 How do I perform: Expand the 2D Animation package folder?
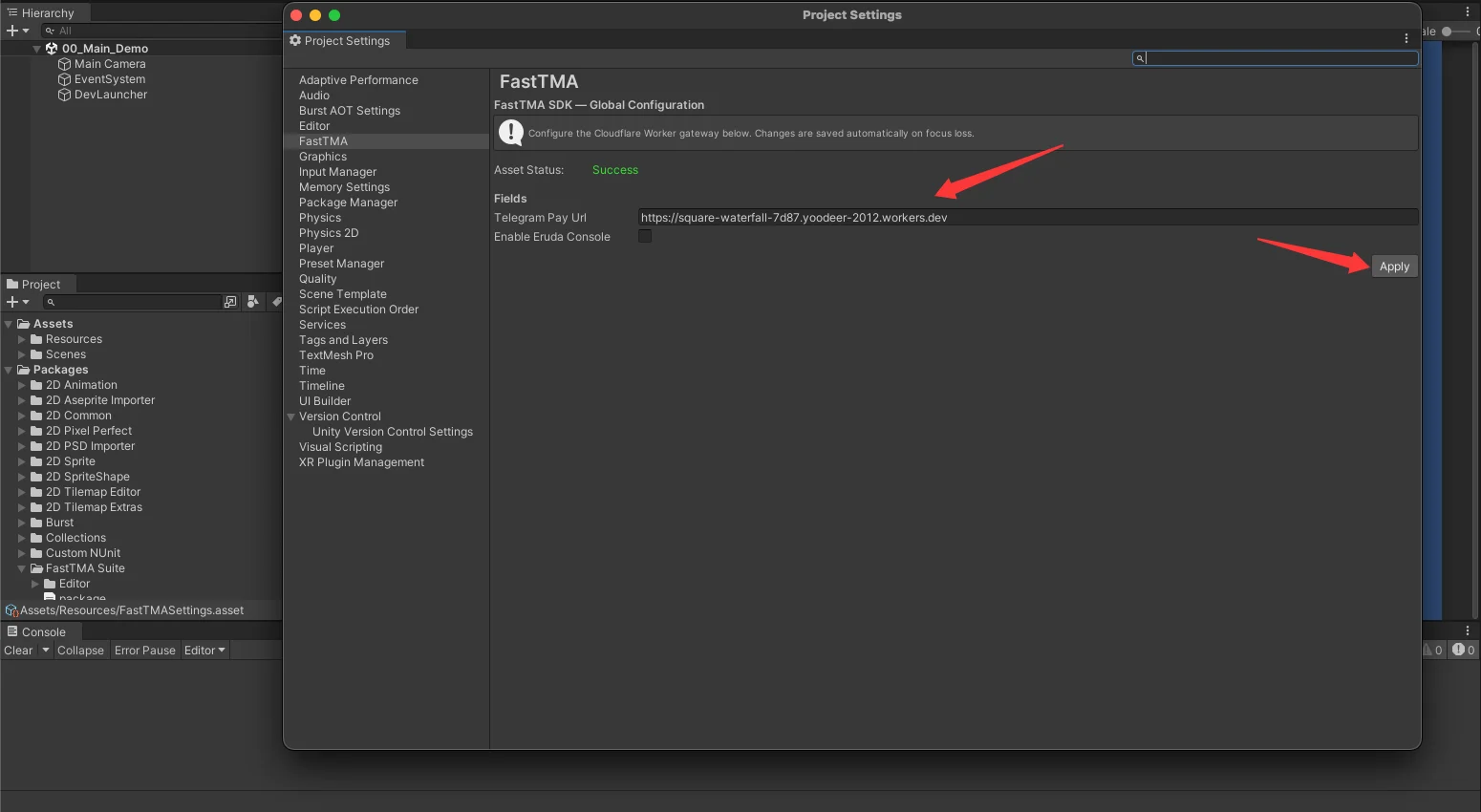(22, 385)
